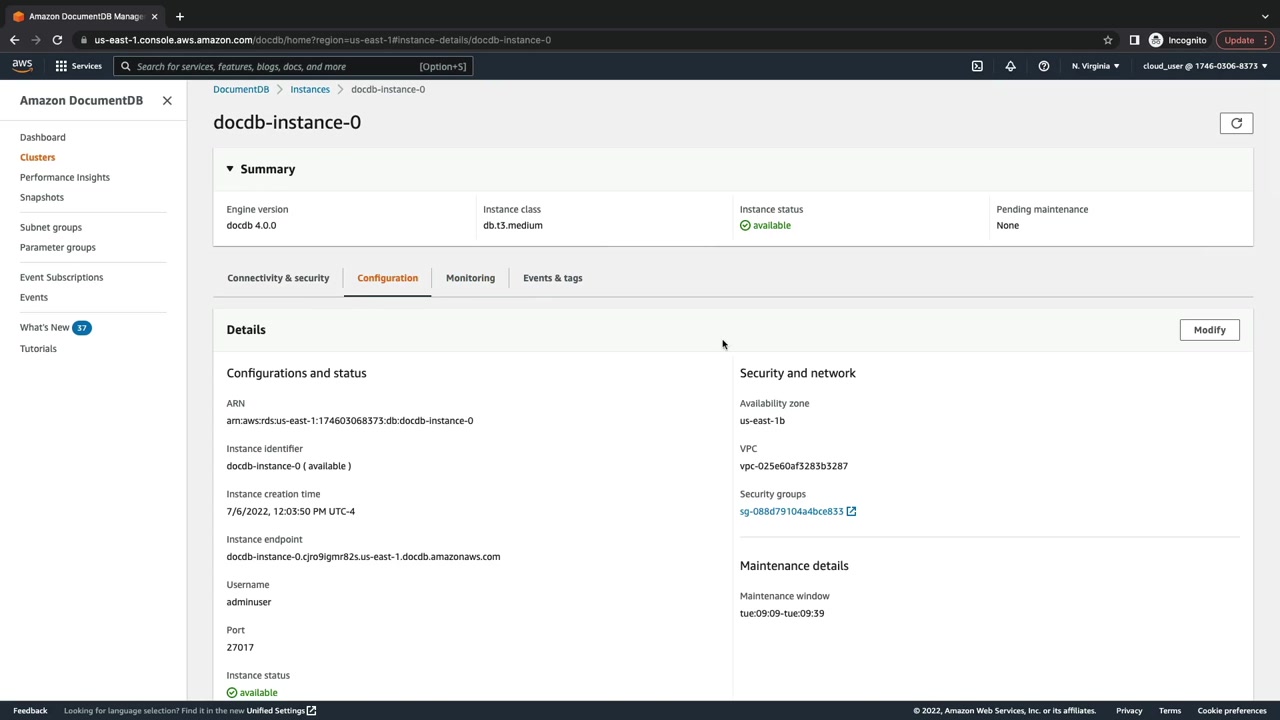Viewport: 1280px width, 720px height.
Task: Select the Events & tags tab
Action: (x=552, y=278)
